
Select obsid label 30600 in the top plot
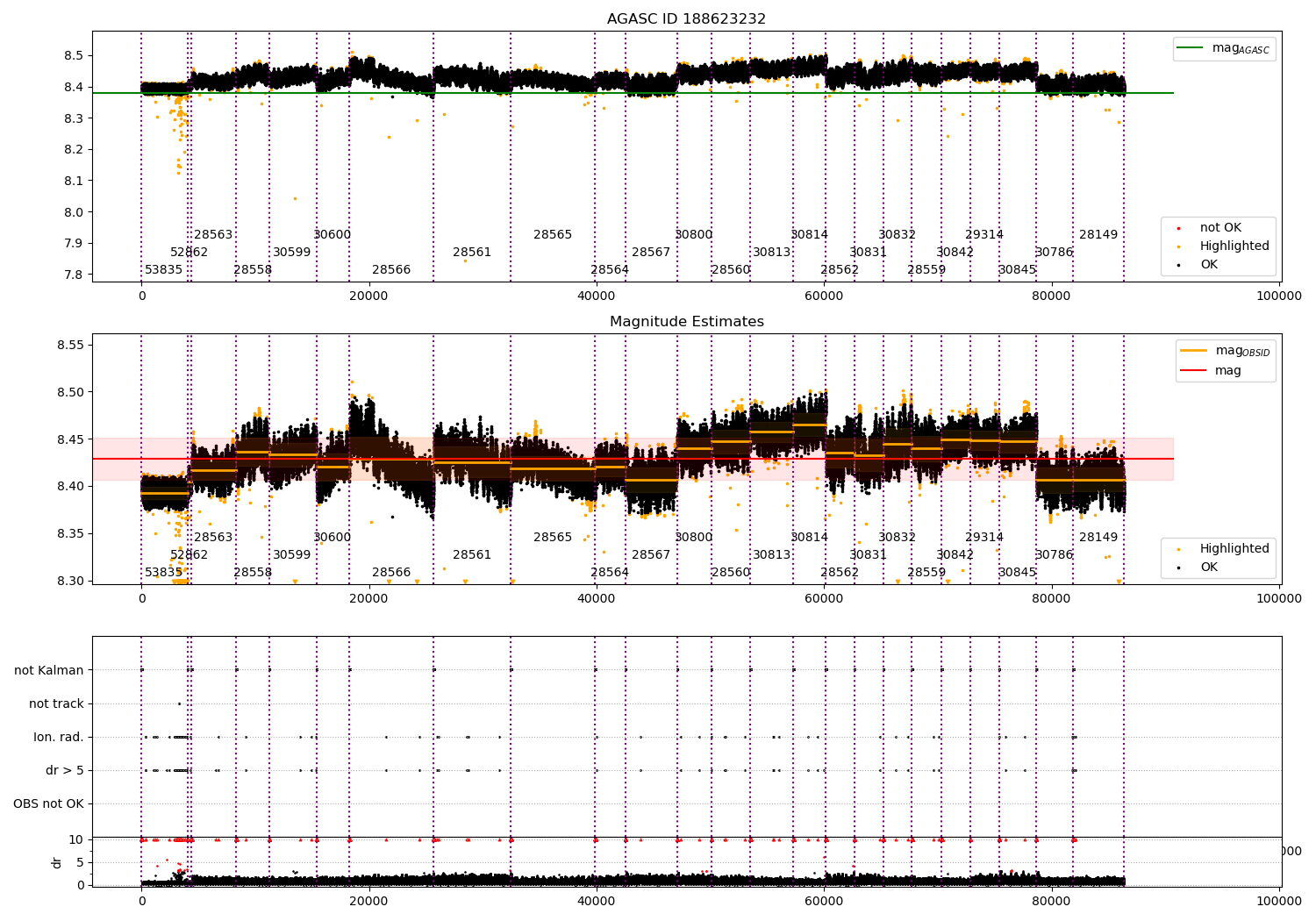click(333, 235)
